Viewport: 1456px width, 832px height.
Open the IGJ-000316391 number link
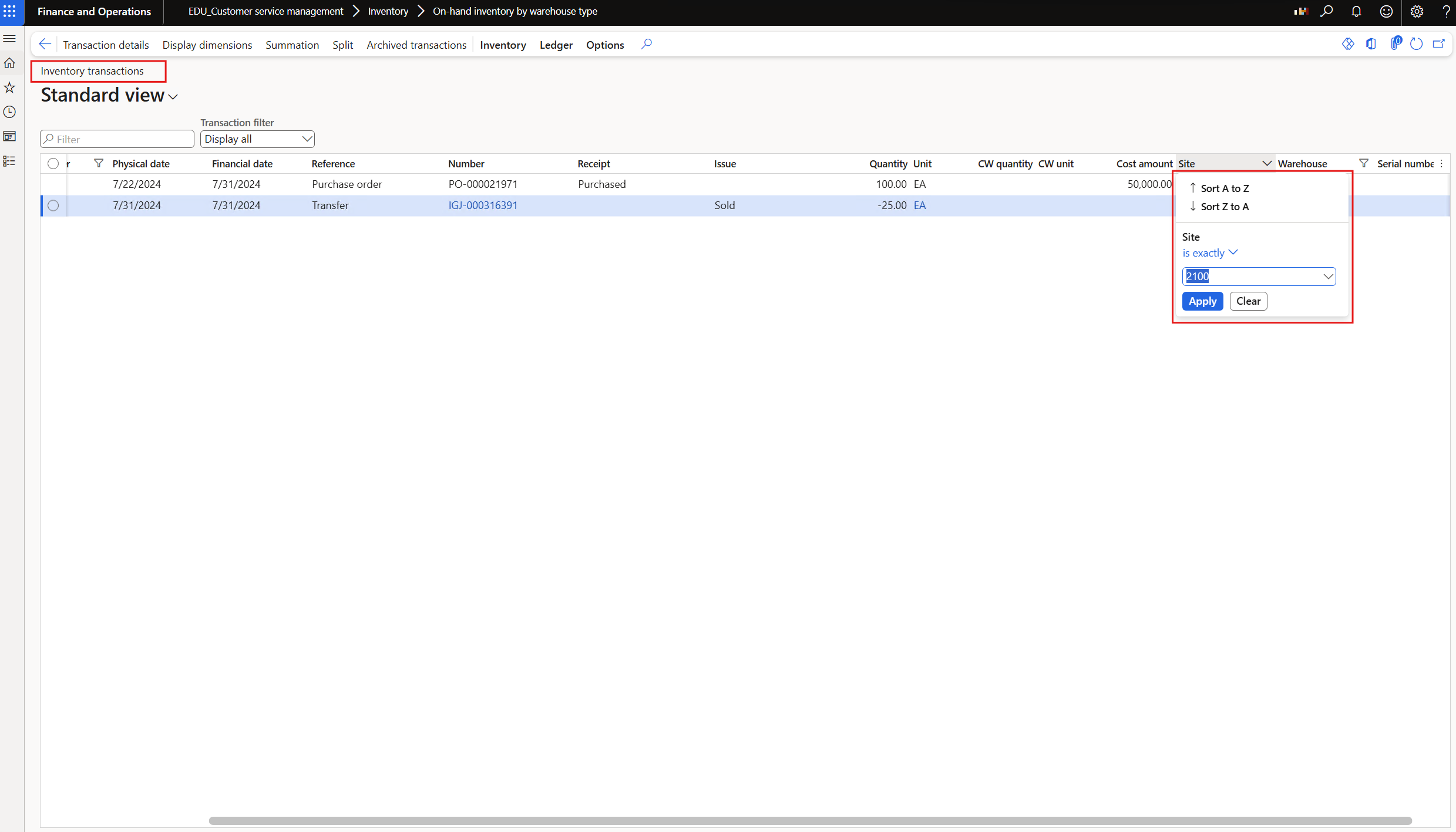(x=483, y=206)
